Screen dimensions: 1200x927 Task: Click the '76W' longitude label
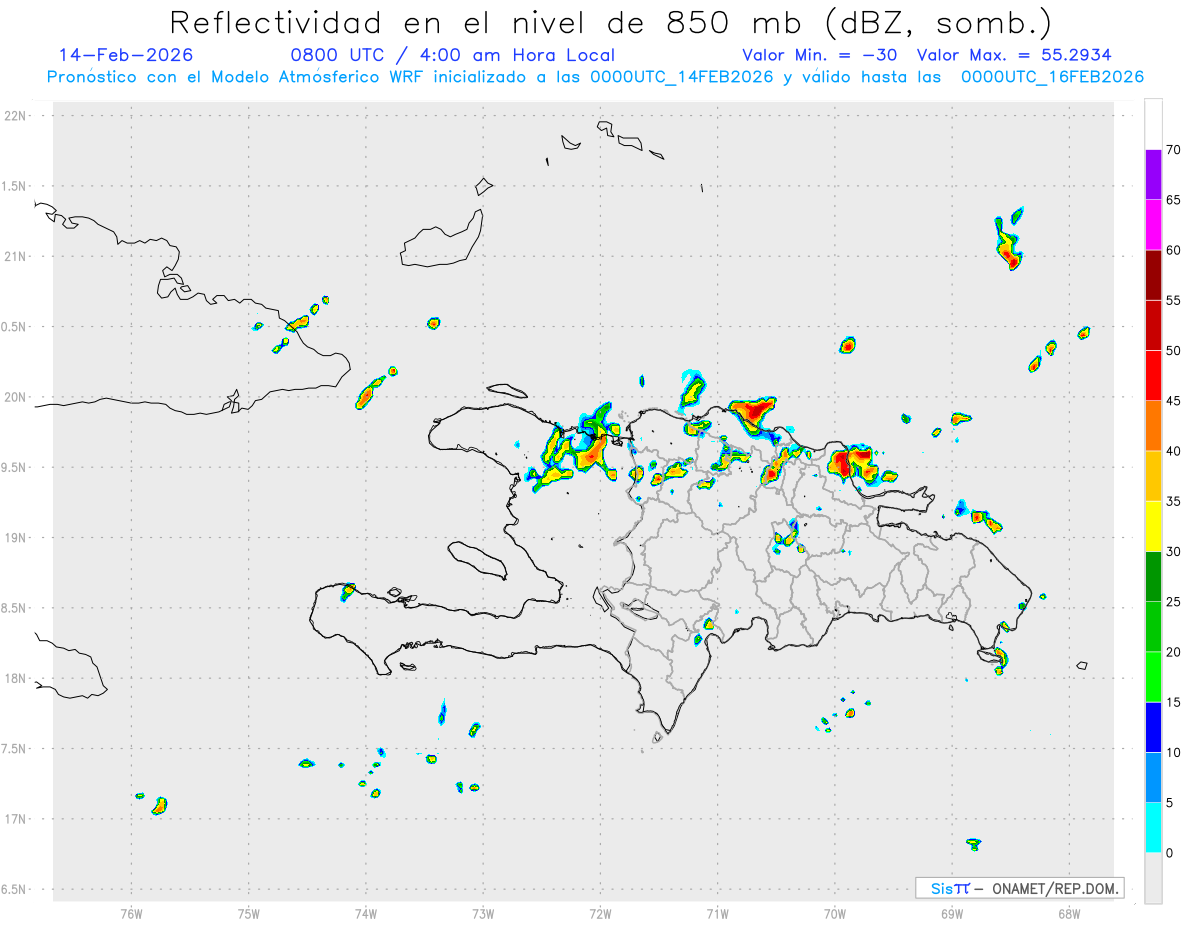click(x=131, y=913)
